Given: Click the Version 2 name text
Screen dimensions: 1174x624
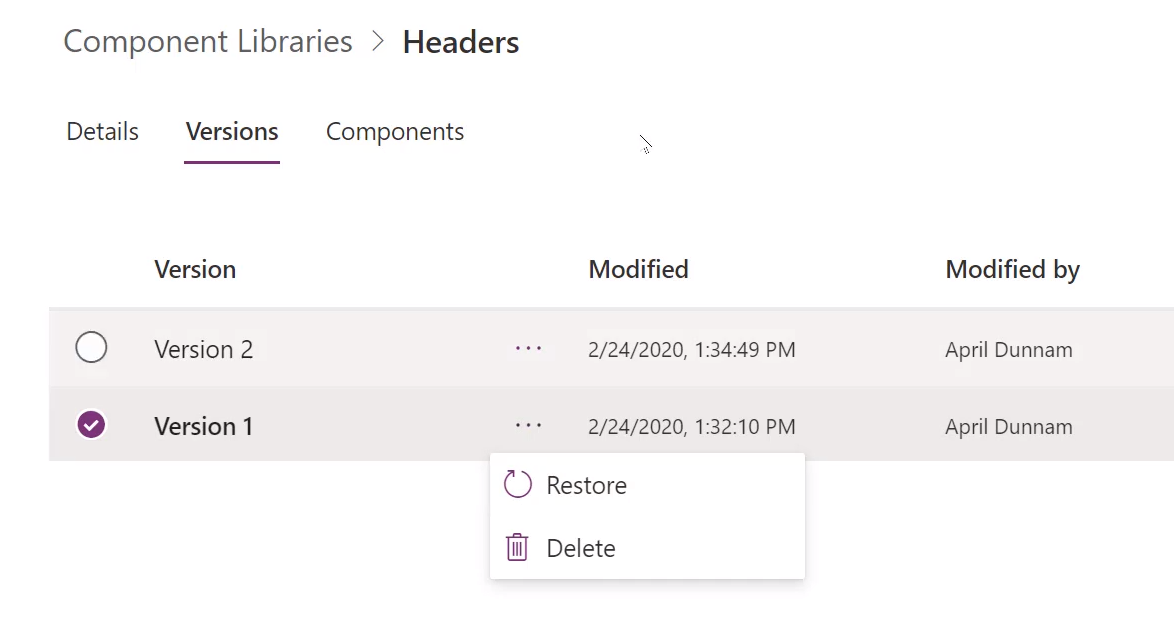Looking at the screenshot, I should [x=204, y=349].
